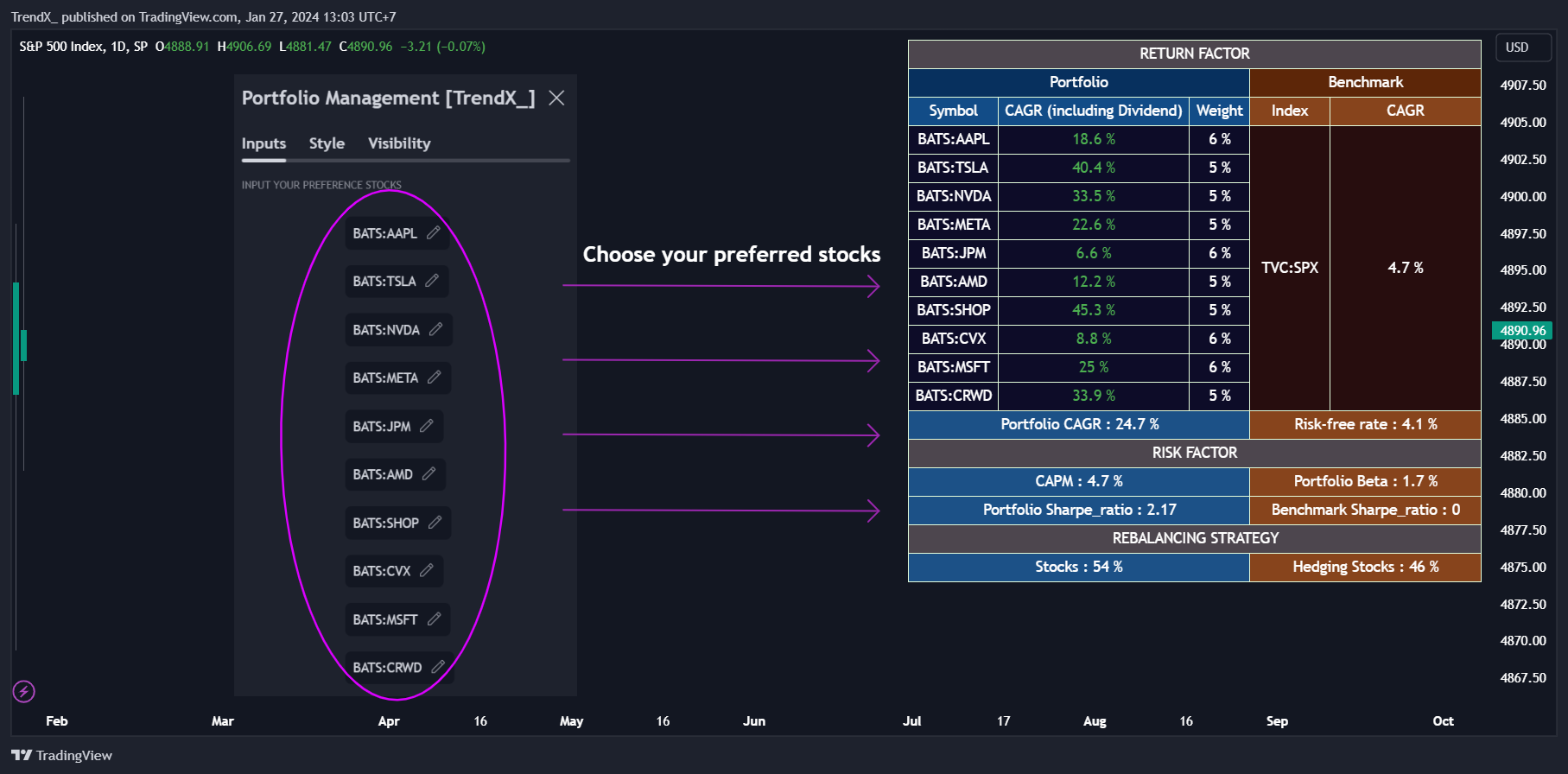Edit the BATS:AMD symbol pencil icon
The image size is (1568, 774).
coord(429,474)
